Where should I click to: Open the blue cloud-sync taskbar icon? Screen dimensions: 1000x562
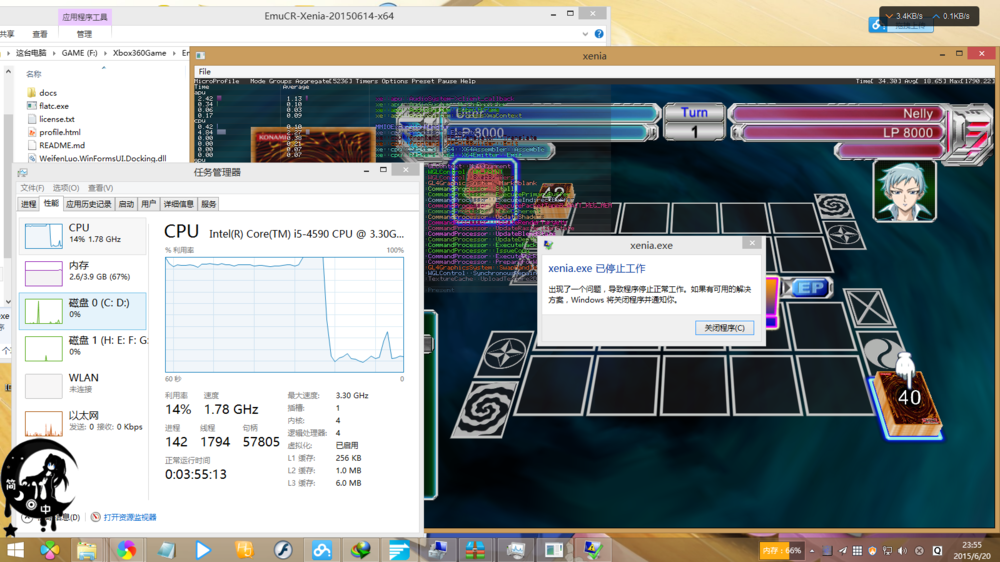tap(321, 549)
